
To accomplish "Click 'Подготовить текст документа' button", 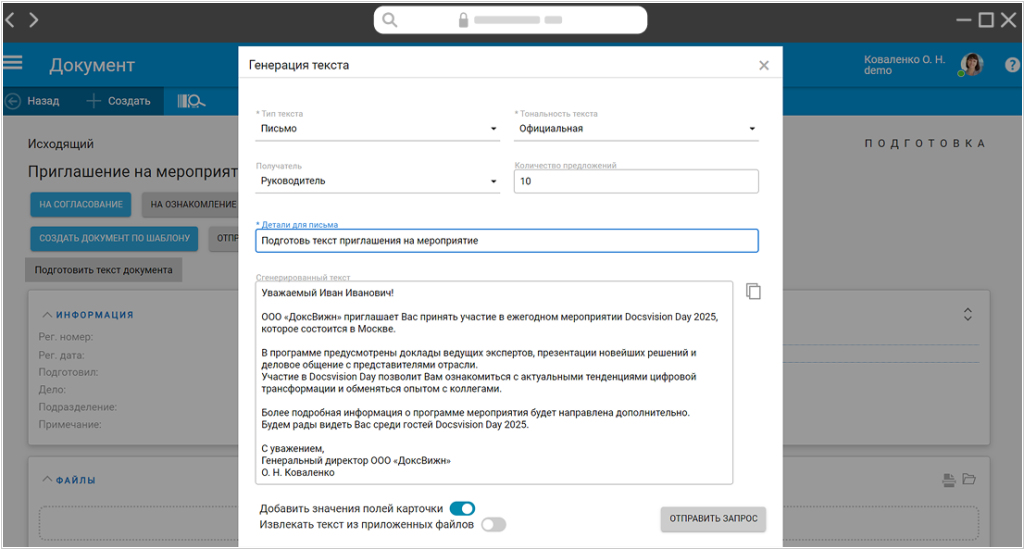I will (x=104, y=270).
